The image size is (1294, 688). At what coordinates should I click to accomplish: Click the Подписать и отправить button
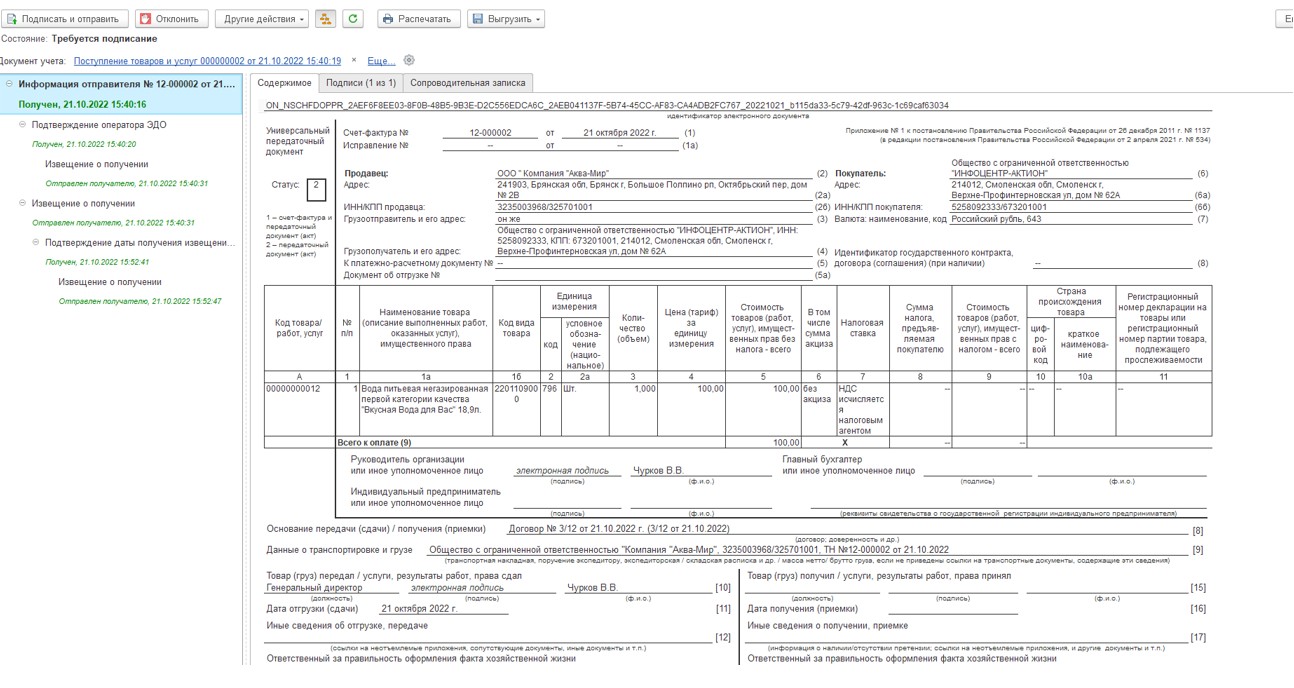coord(64,19)
